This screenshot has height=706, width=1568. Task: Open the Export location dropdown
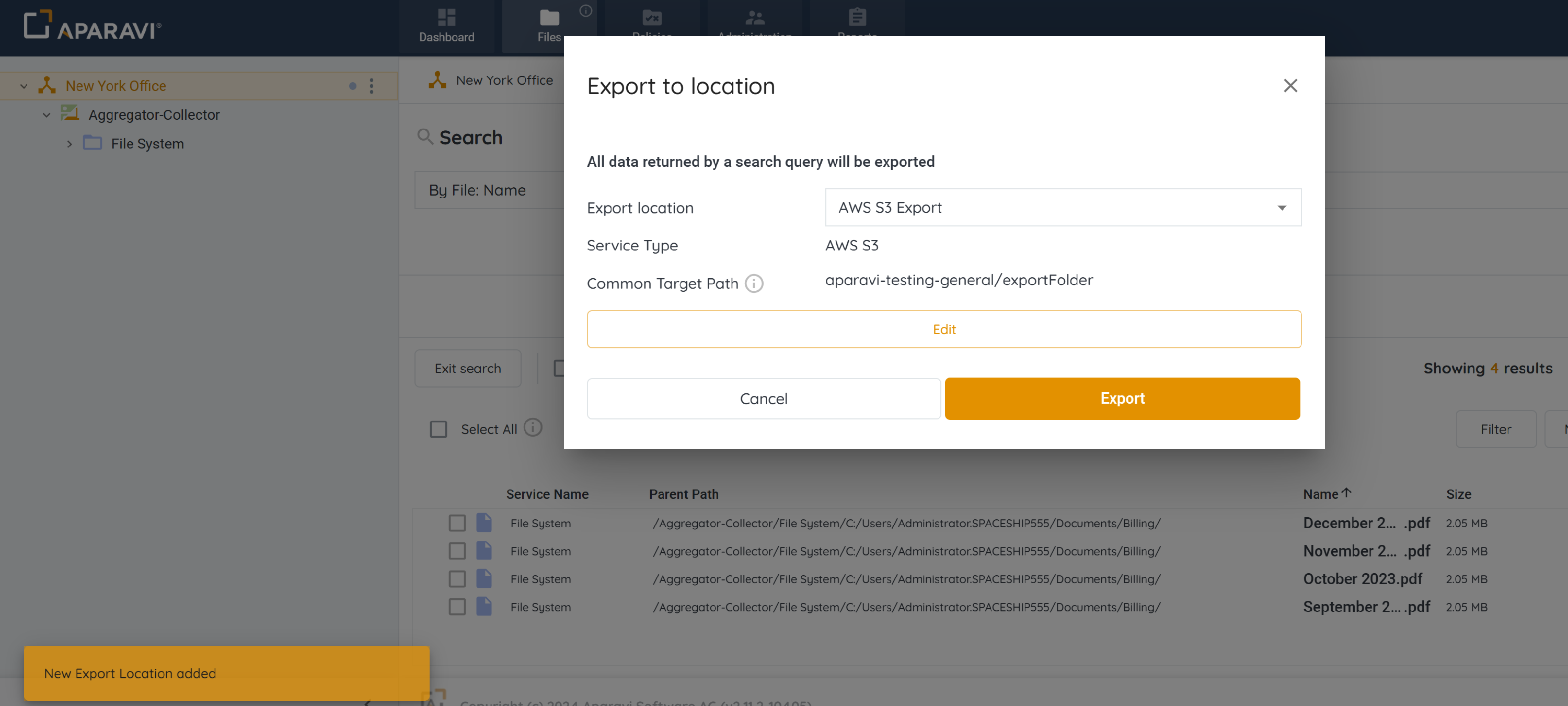click(1062, 207)
